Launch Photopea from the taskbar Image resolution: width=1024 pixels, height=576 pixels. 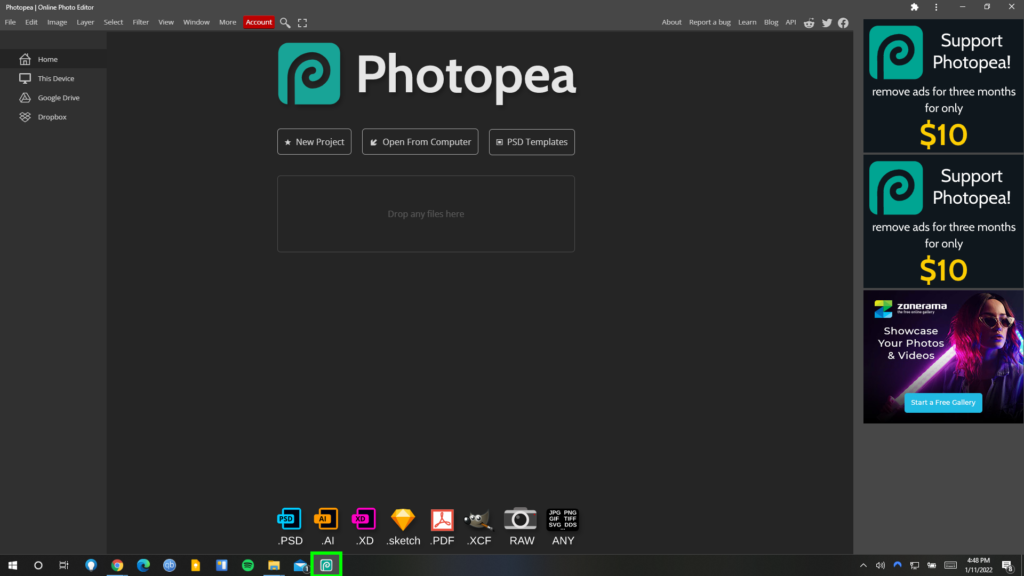click(327, 564)
